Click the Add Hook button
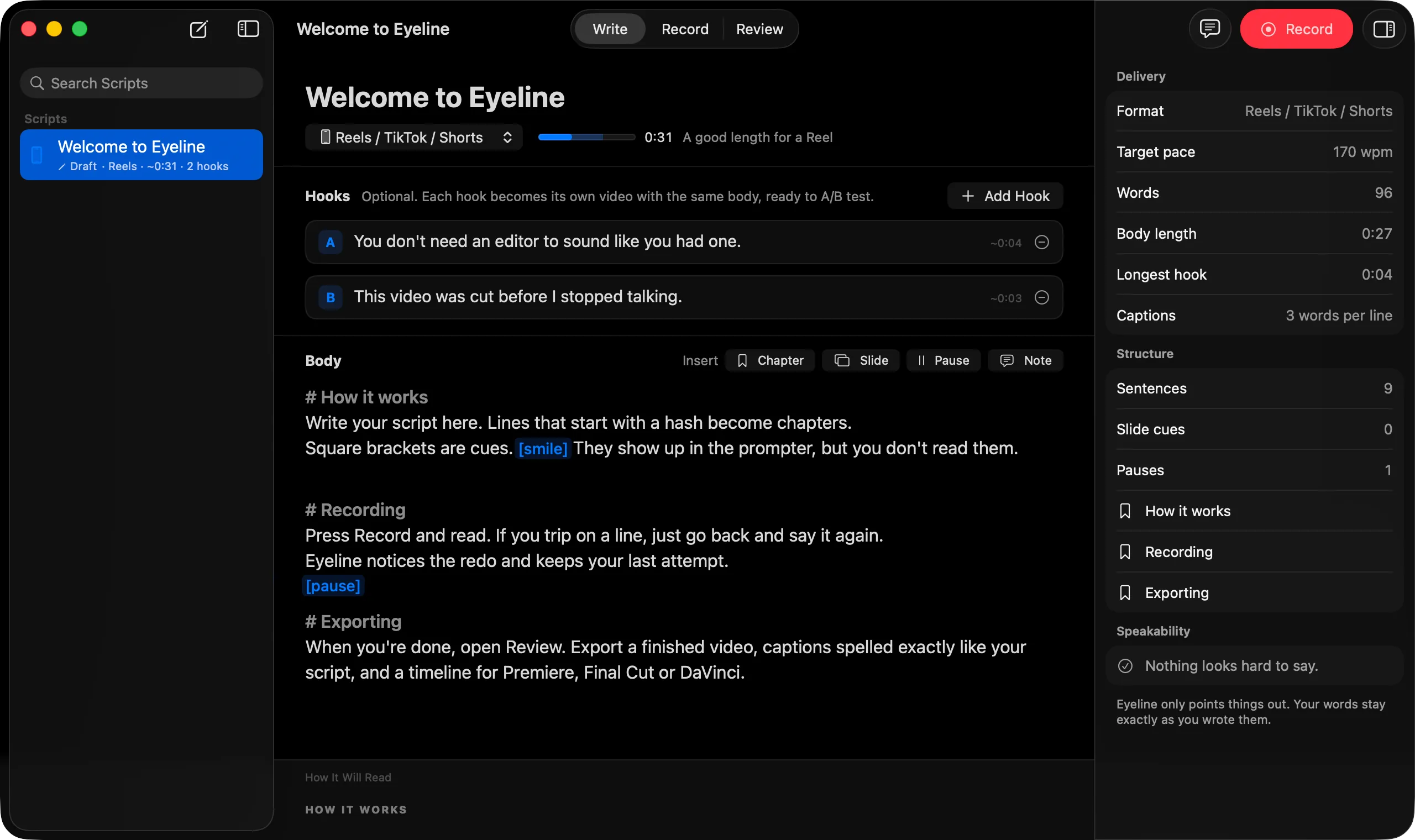This screenshot has height=840, width=1415. pos(1005,196)
